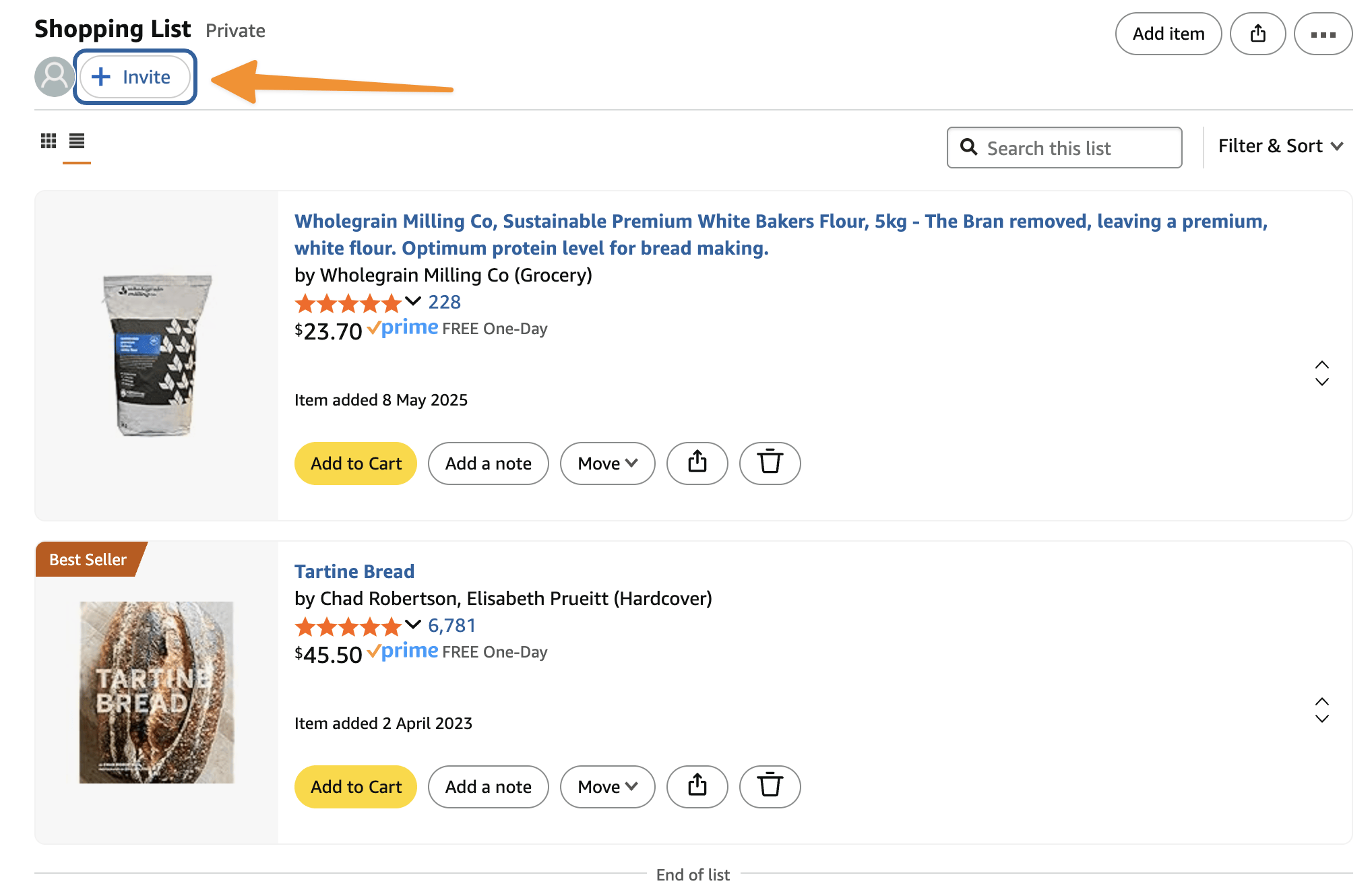1372x896 pixels.
Task: Invite someone to the shopping list
Action: [134, 77]
